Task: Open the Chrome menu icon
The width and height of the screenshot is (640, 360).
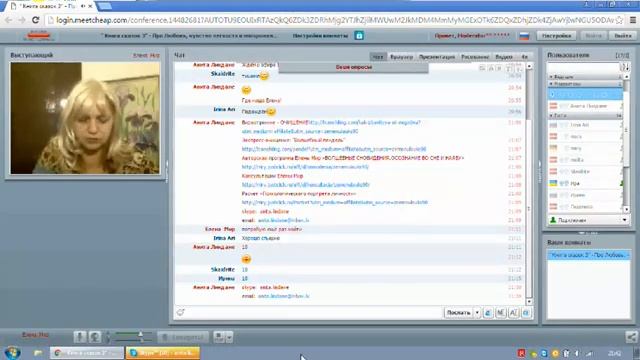Action: click(x=633, y=20)
